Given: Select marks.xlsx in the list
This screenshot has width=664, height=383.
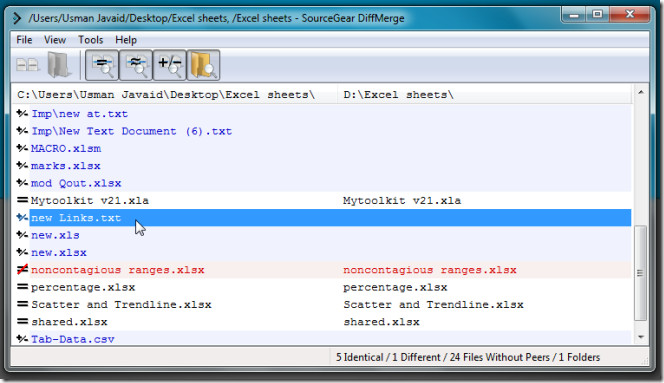Looking at the screenshot, I should click(66, 166).
